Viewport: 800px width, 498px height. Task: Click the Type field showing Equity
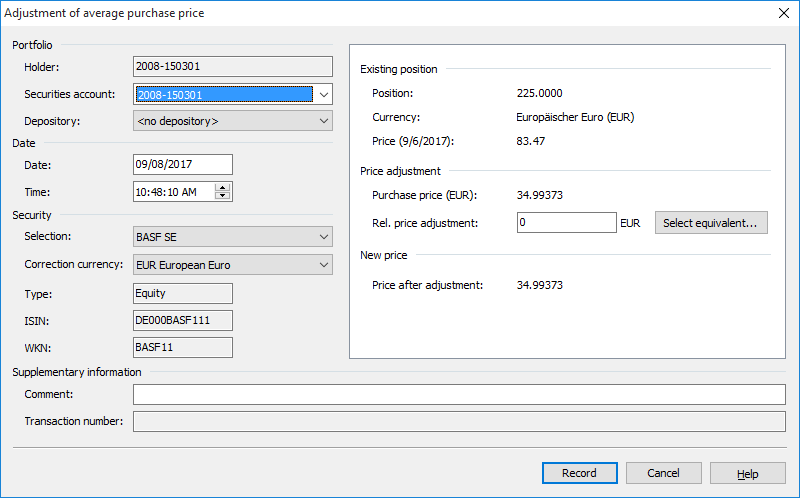point(182,293)
